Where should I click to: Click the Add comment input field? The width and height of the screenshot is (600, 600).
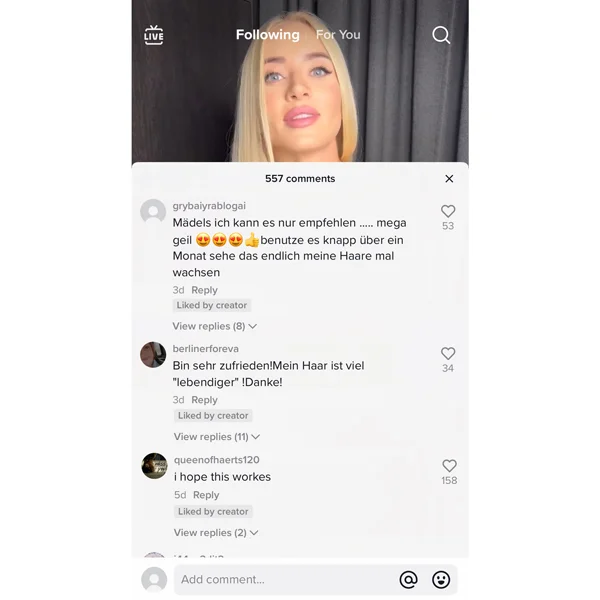283,579
